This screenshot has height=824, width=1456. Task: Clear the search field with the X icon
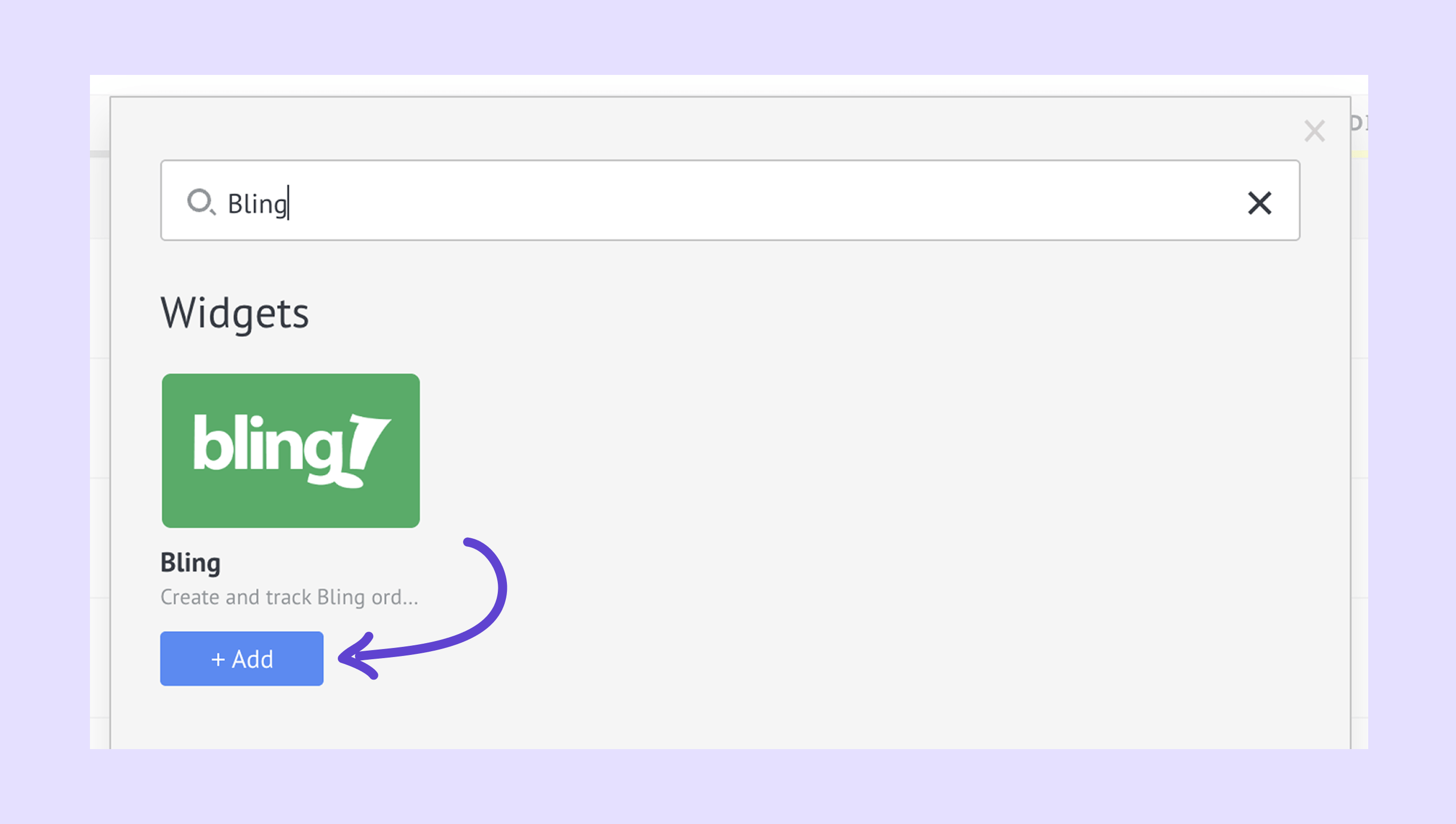[x=1260, y=203]
